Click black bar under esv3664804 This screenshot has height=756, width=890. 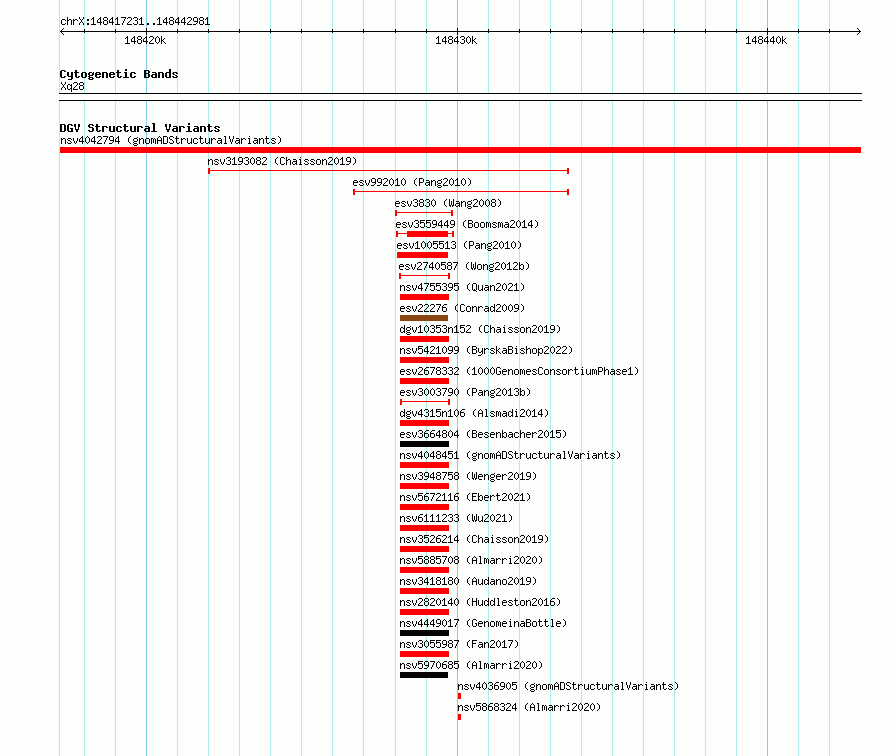tap(424, 444)
